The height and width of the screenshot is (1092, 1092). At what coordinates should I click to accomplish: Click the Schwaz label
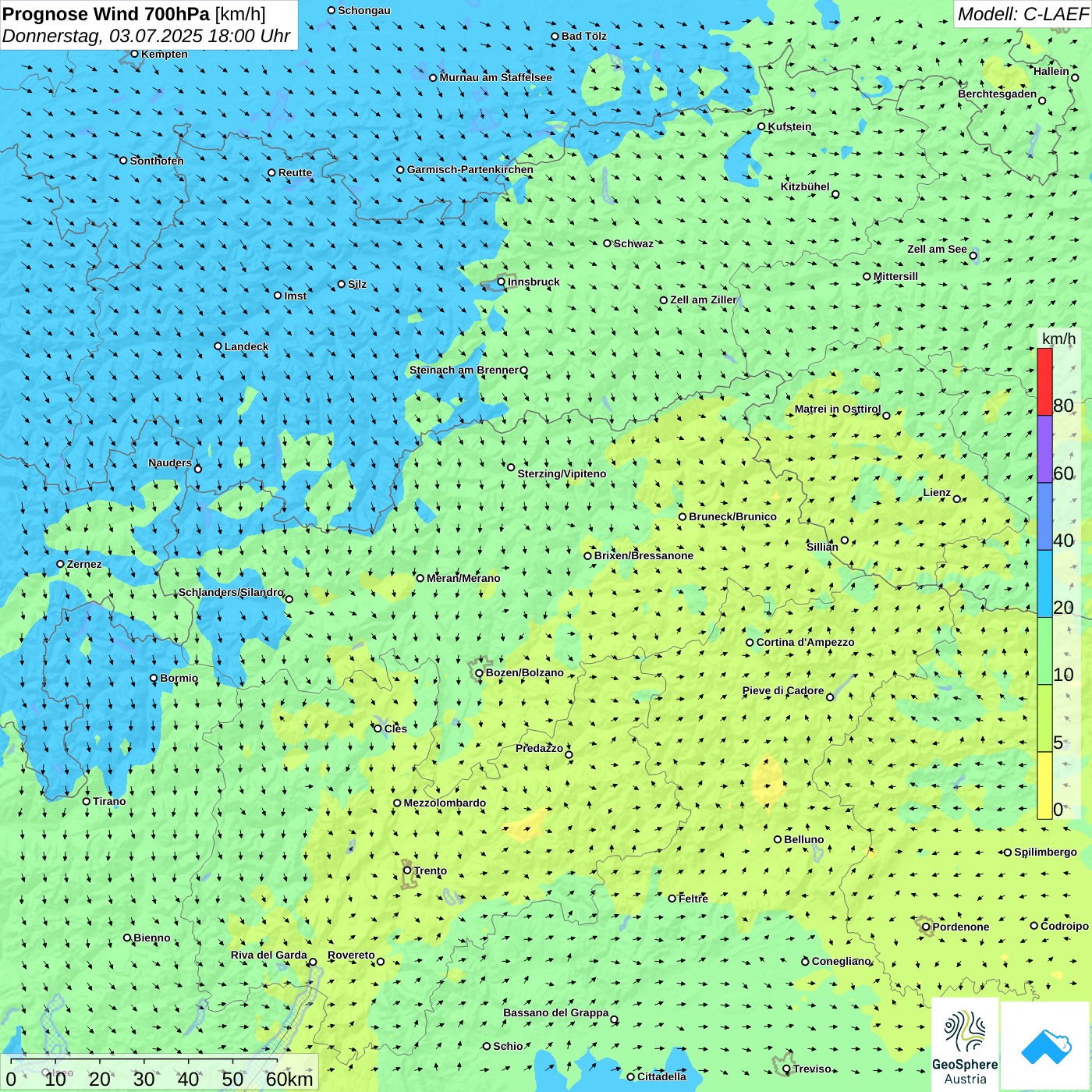[633, 243]
